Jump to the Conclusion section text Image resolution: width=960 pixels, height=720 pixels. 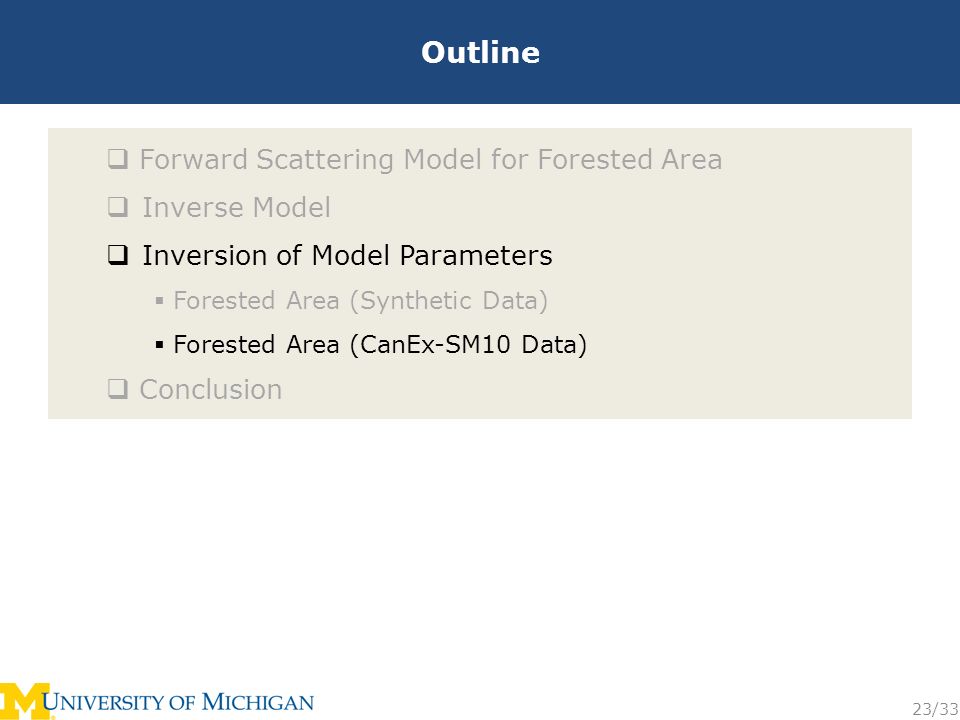pyautogui.click(x=211, y=389)
